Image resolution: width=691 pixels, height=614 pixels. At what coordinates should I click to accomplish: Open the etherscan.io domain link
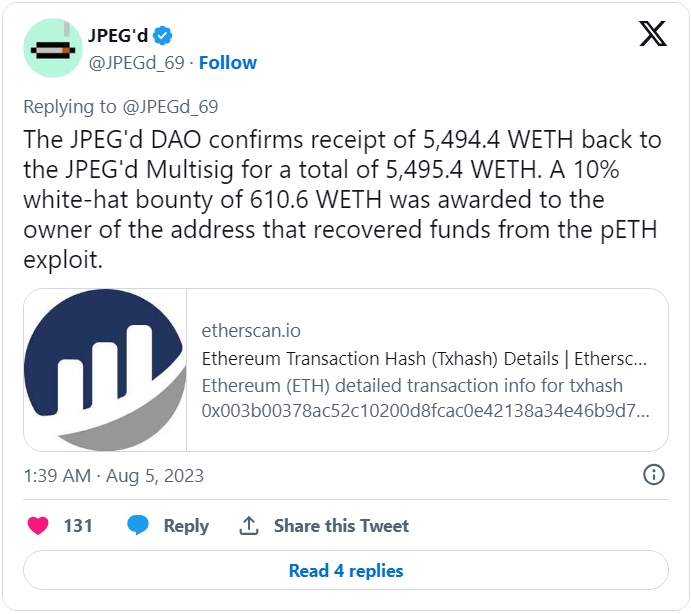(251, 331)
